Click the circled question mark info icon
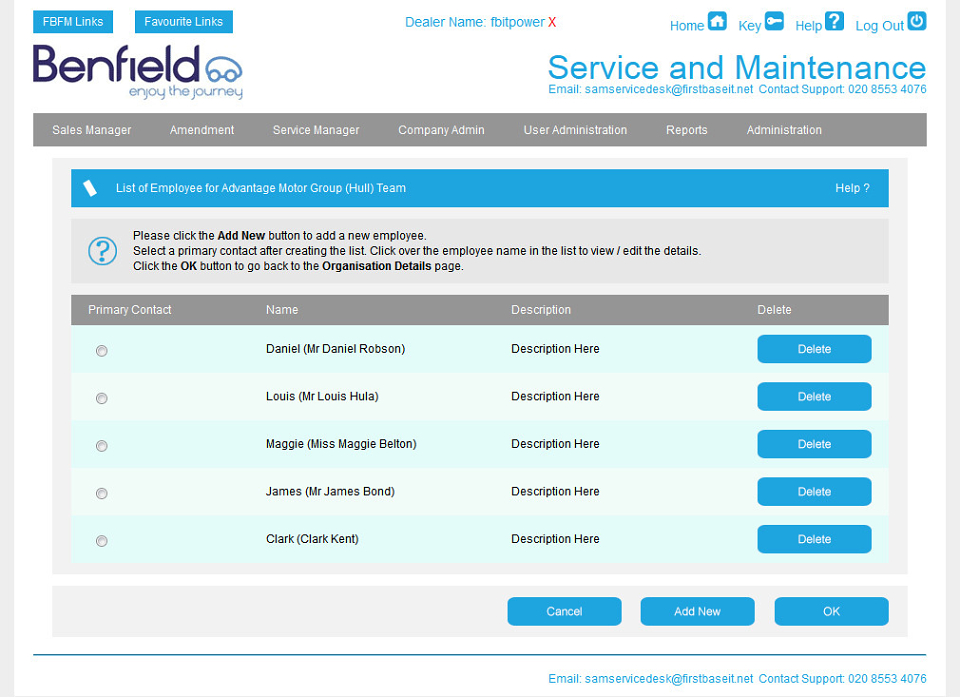This screenshot has height=697, width=960. click(x=102, y=251)
